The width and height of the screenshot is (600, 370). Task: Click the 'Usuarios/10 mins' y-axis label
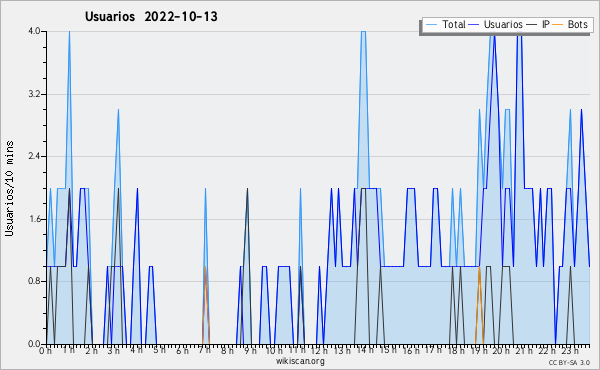pos(9,189)
